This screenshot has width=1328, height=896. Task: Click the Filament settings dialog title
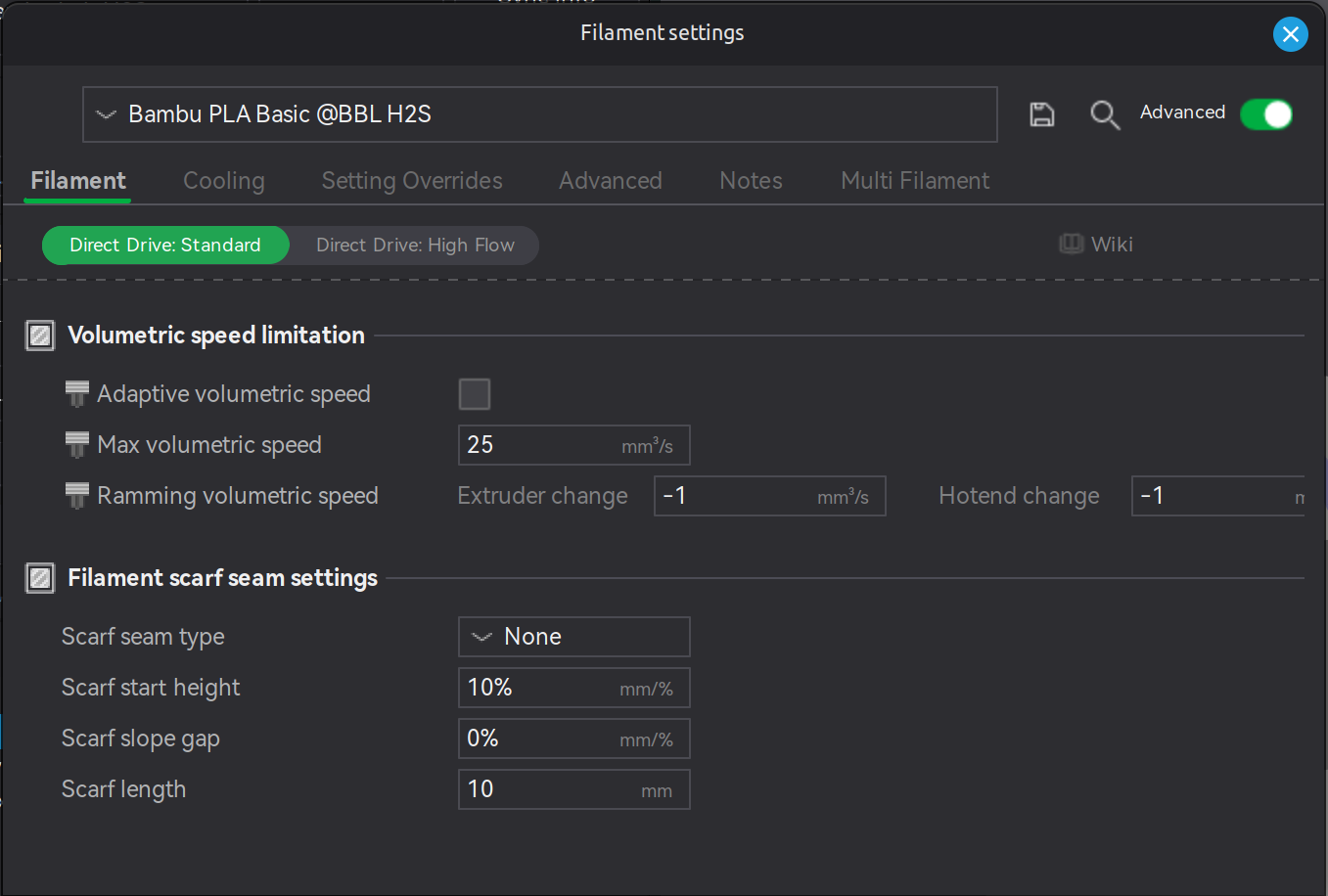663,33
